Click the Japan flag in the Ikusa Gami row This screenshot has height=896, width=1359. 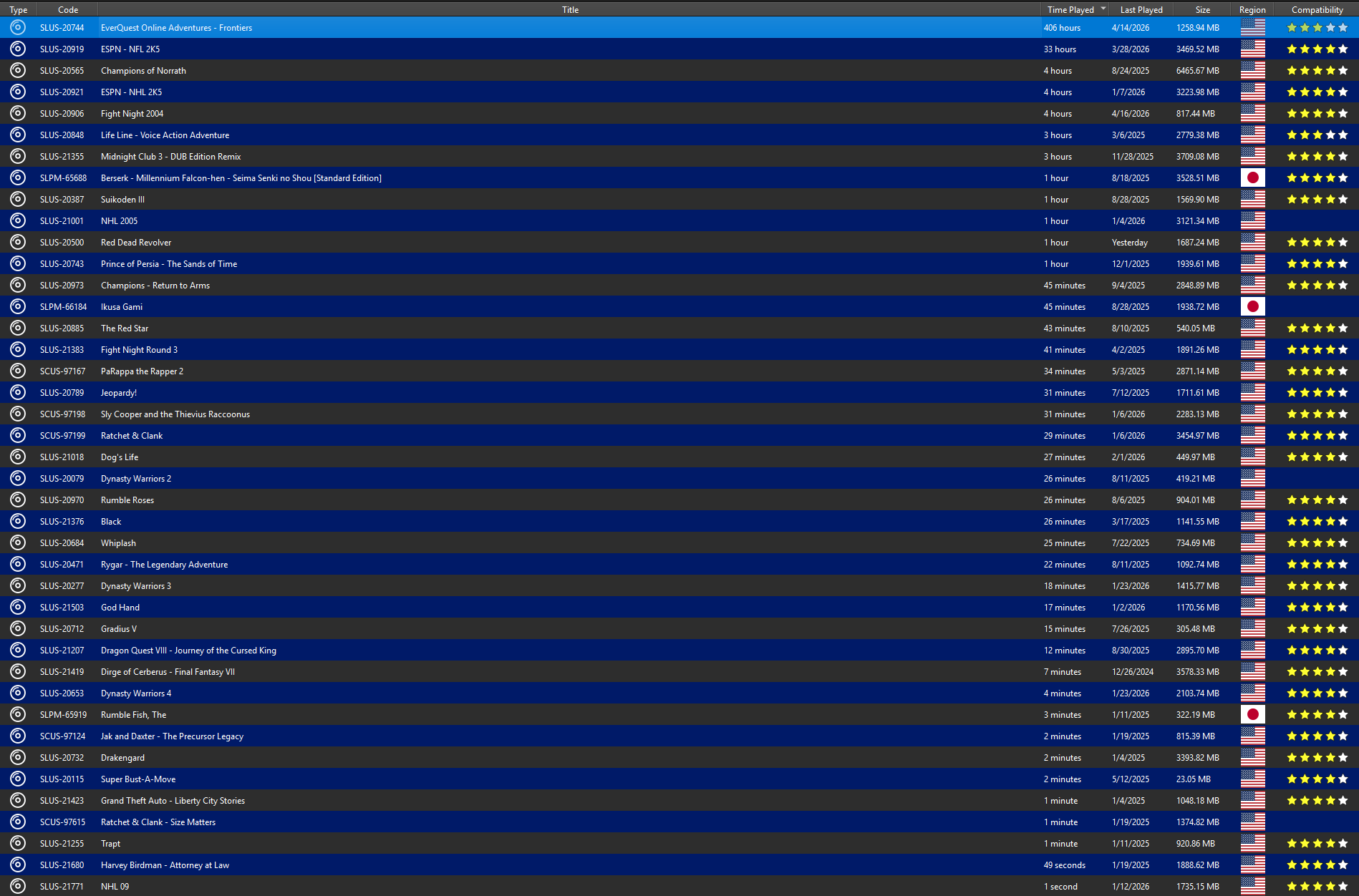(1253, 306)
